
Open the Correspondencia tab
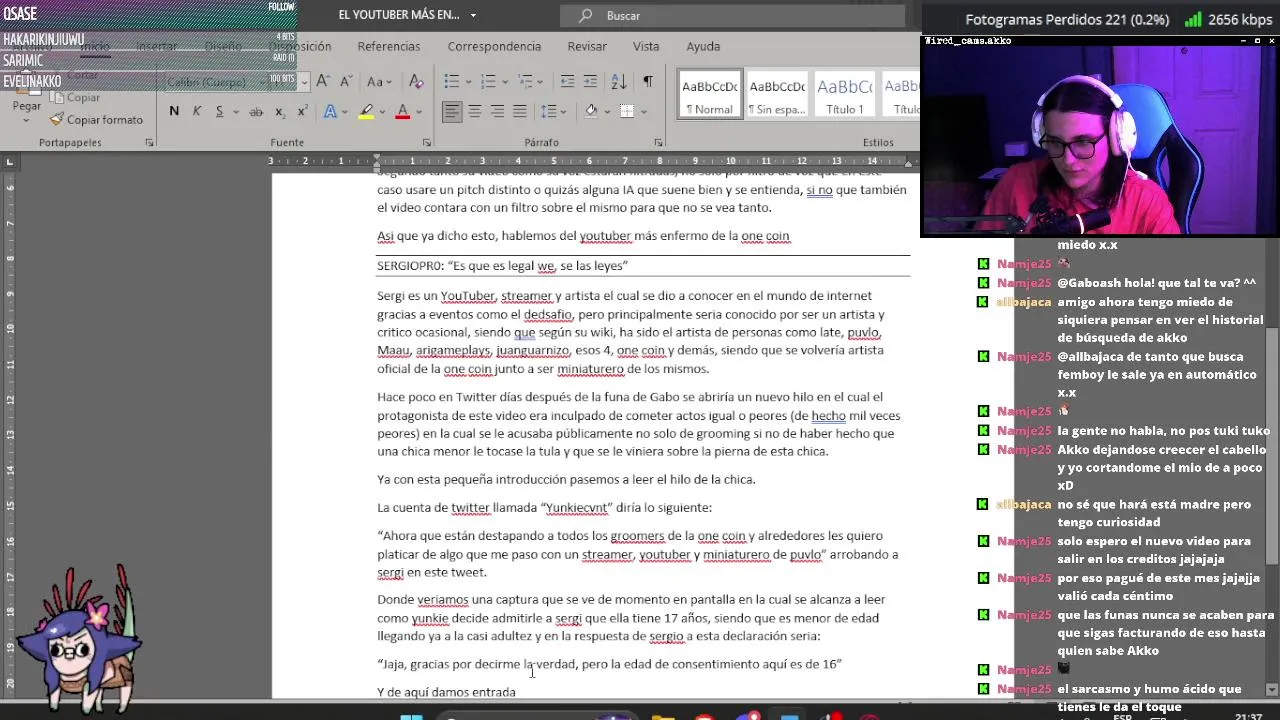pyautogui.click(x=494, y=46)
